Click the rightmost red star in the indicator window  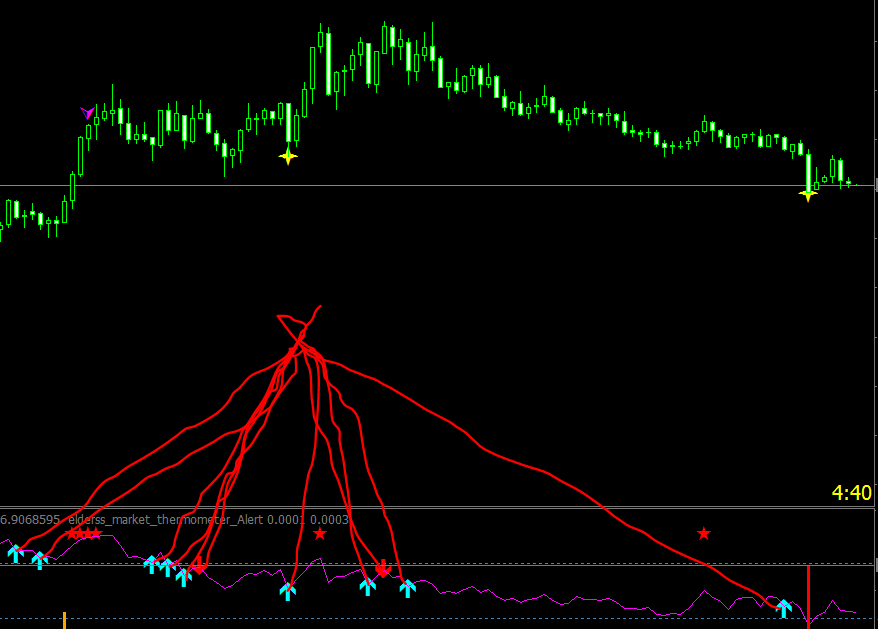click(704, 533)
